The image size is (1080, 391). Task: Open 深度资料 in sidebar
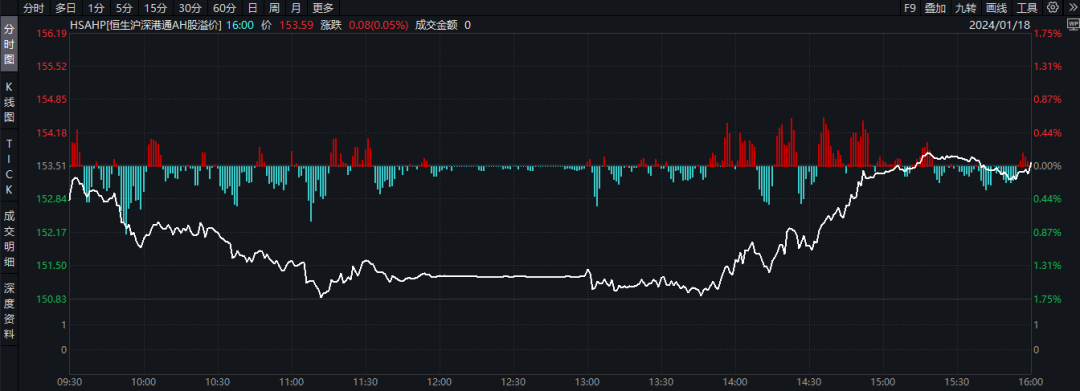point(9,310)
